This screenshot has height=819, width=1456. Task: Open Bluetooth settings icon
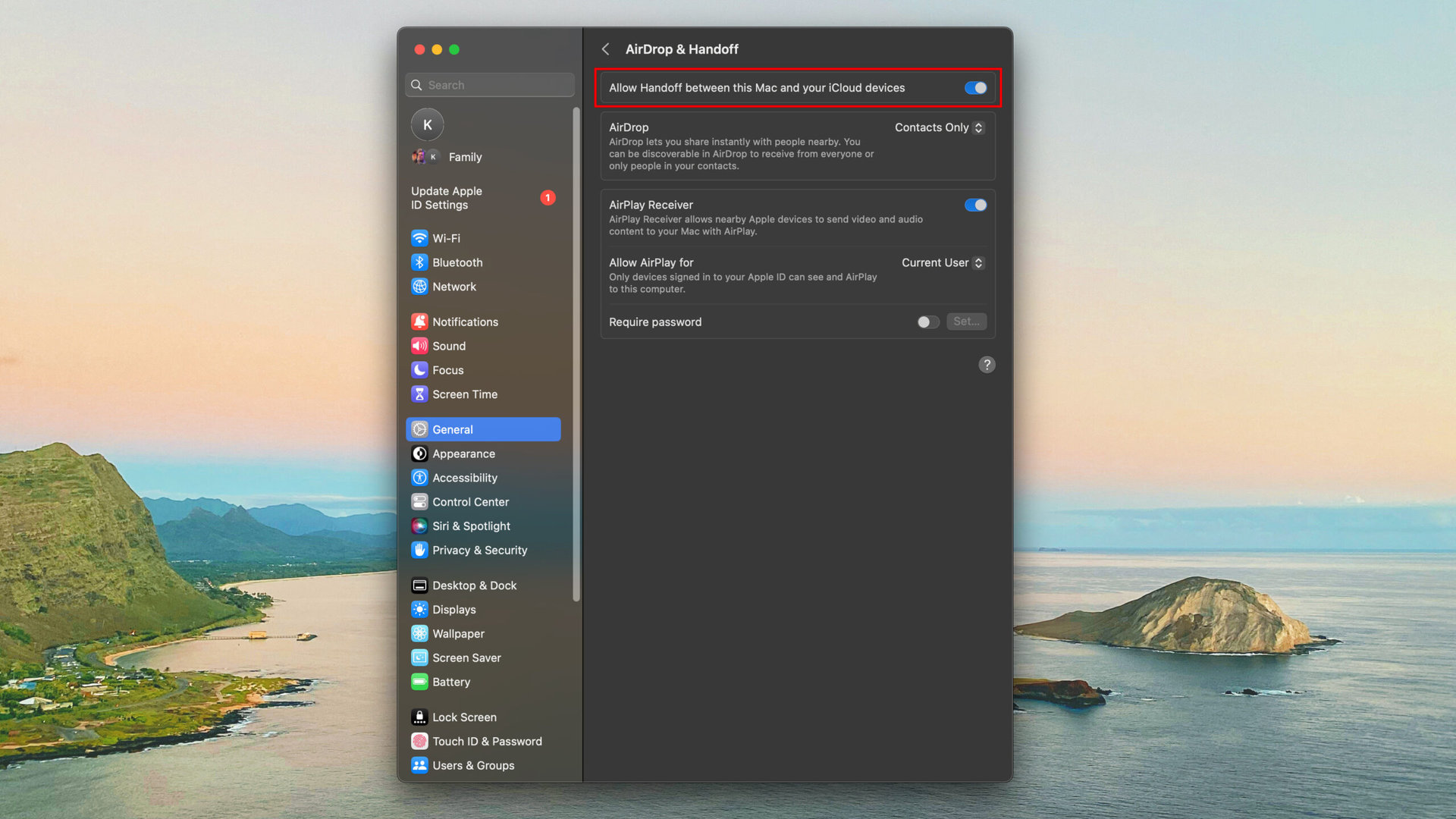point(419,262)
